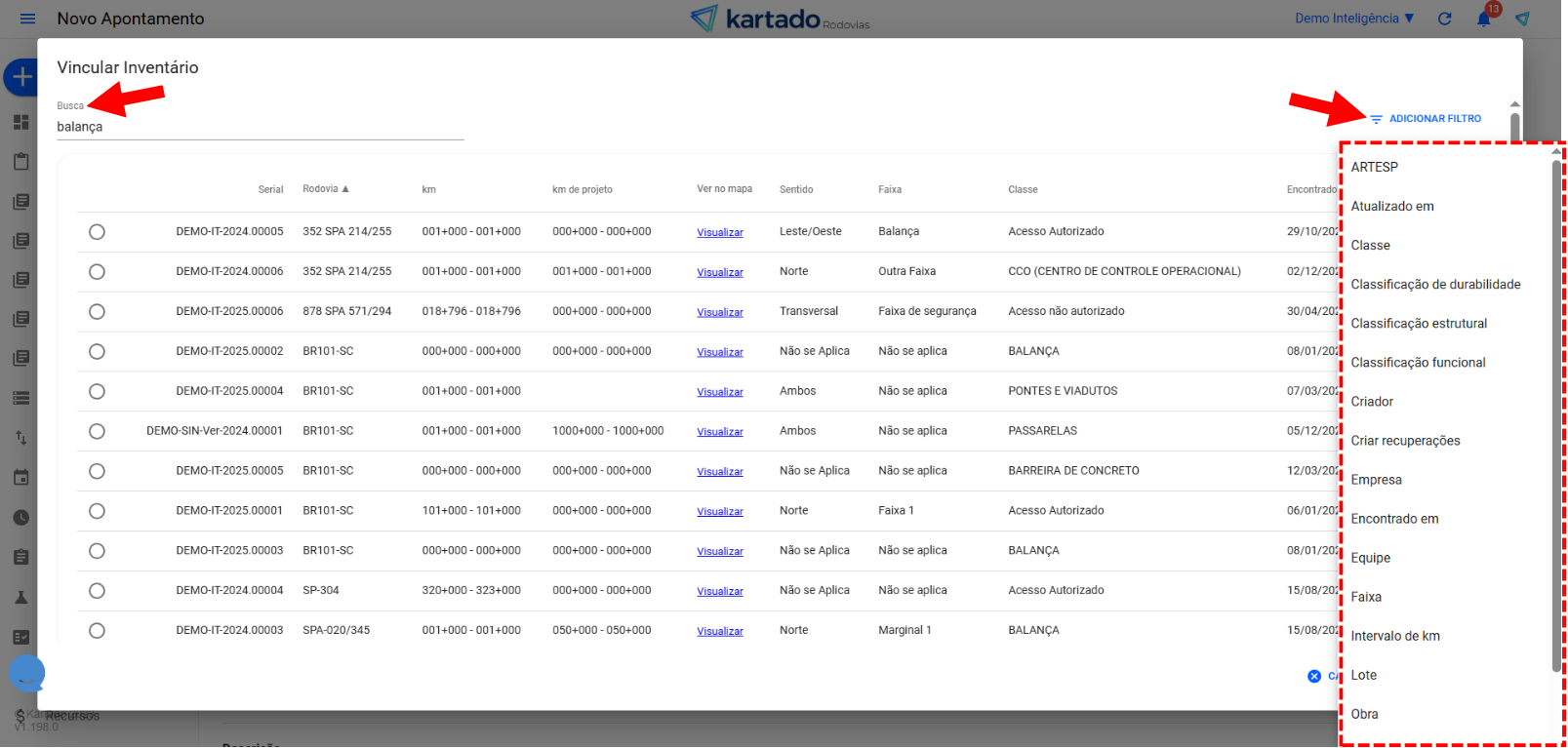
Task: Click Visualizar link for DEMO-IT-2024.00006
Action: 719,272
